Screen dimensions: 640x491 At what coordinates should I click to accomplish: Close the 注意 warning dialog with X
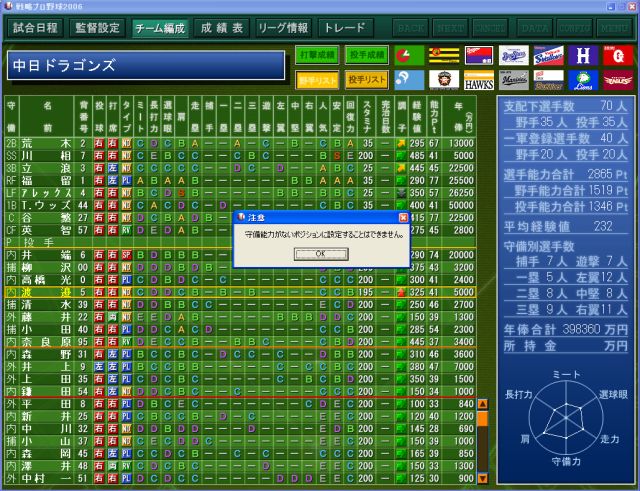(403, 218)
